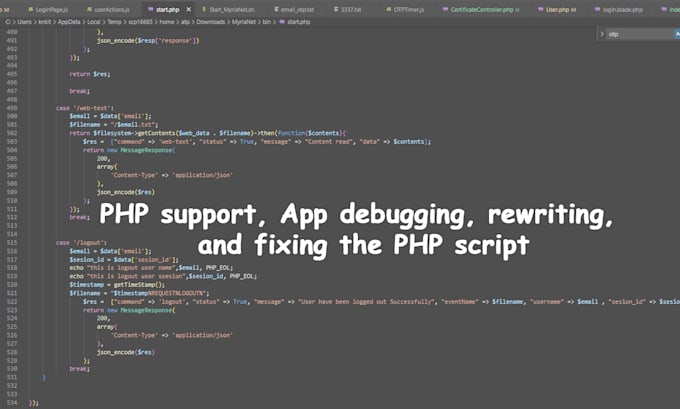Select 'Users' in the breadcrumb path
Viewport: 680px width, 409px height.
pos(24,22)
